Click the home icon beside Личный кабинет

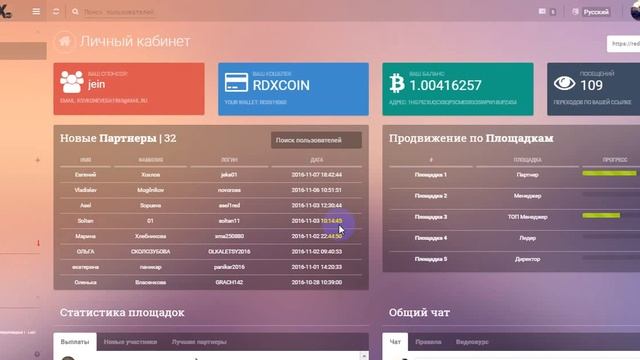pyautogui.click(x=65, y=41)
